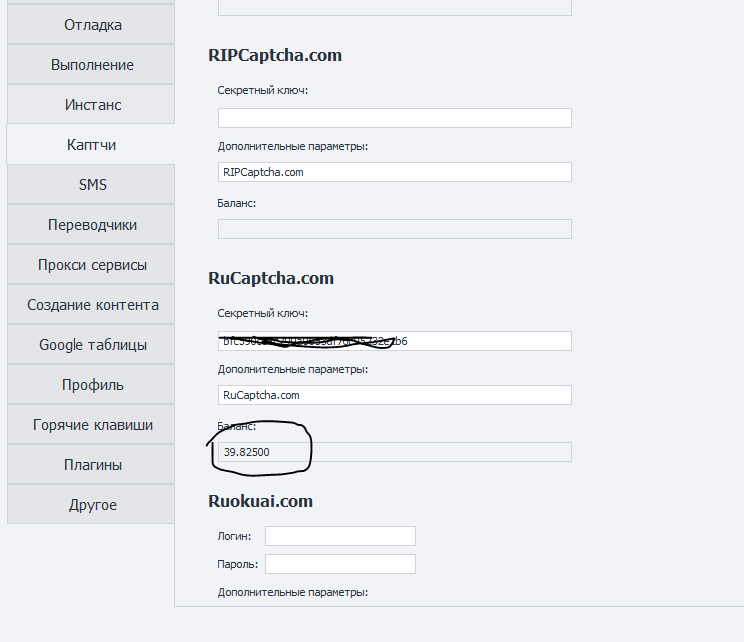The height and width of the screenshot is (642, 744).
Task: Select the RIPCaptcha balance field
Action: point(395,229)
